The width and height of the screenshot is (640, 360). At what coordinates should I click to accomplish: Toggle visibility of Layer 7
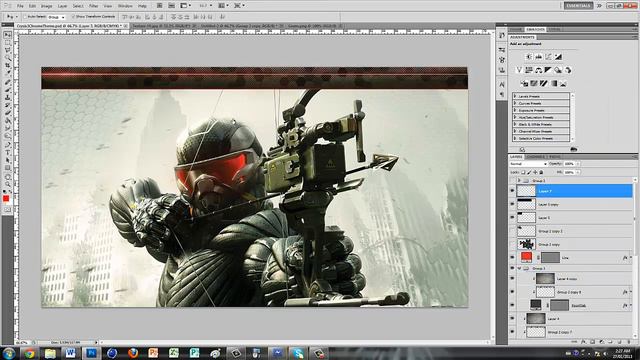(513, 191)
